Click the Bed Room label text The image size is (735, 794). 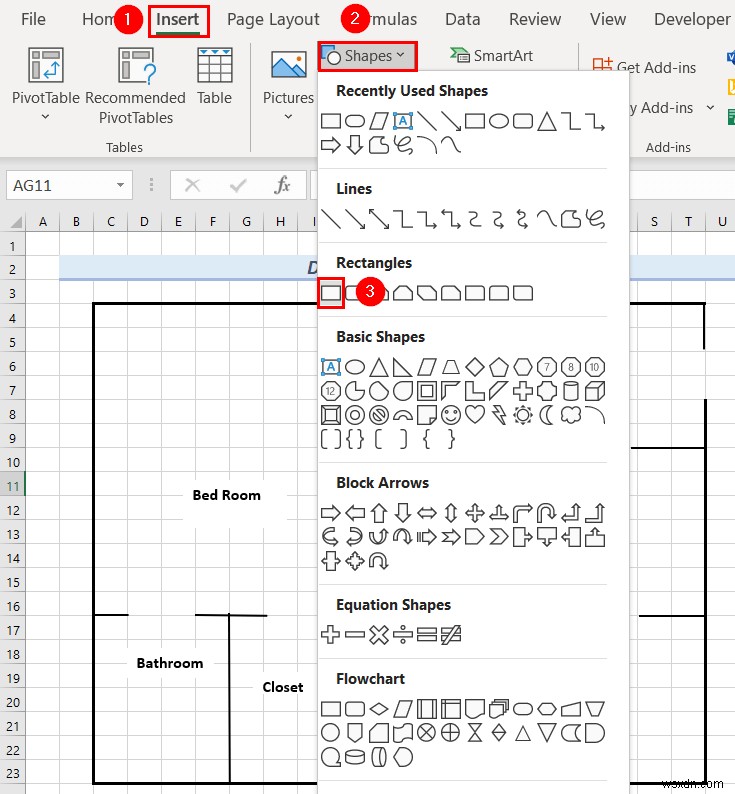226,495
